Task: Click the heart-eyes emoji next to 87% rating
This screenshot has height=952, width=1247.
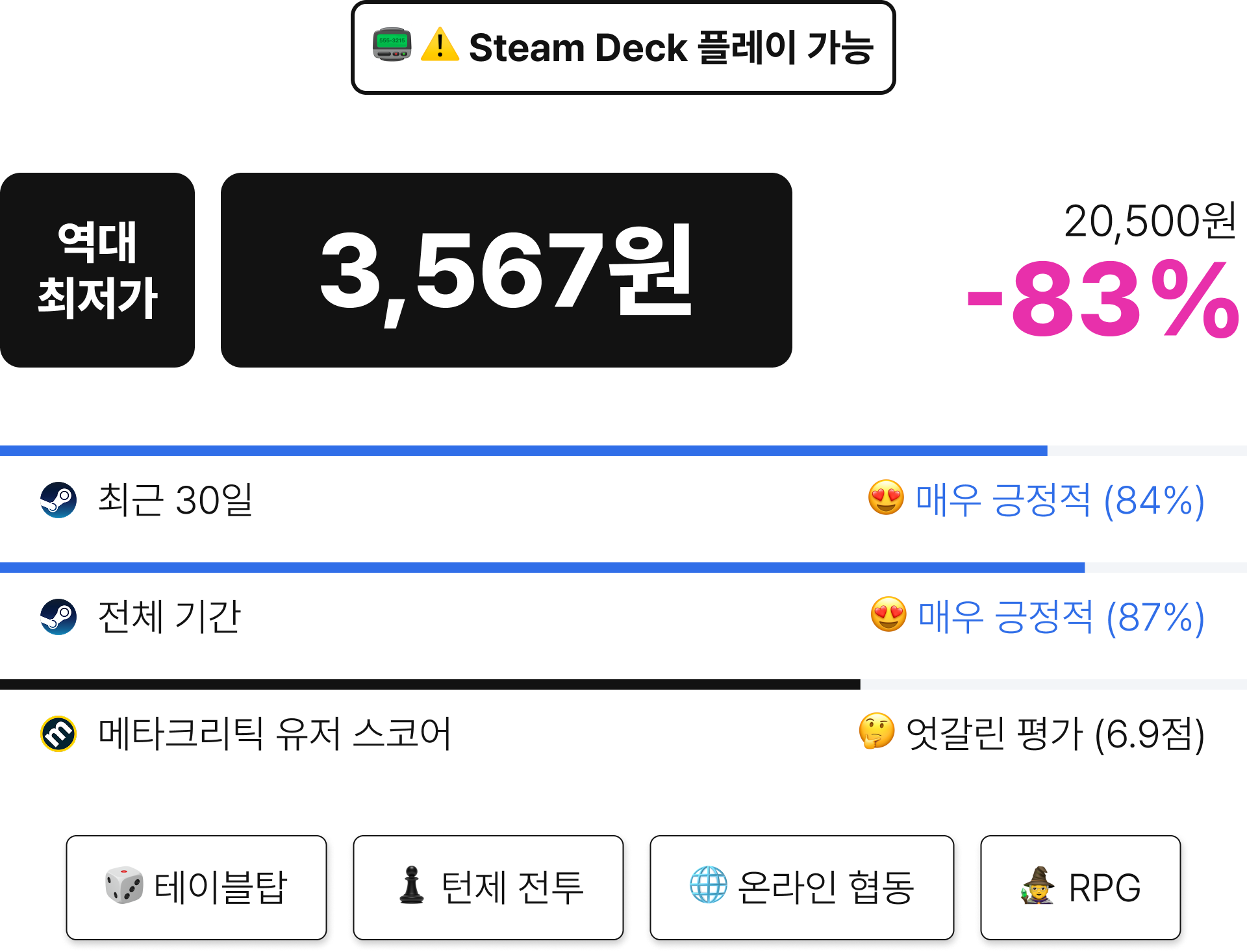Action: click(888, 614)
